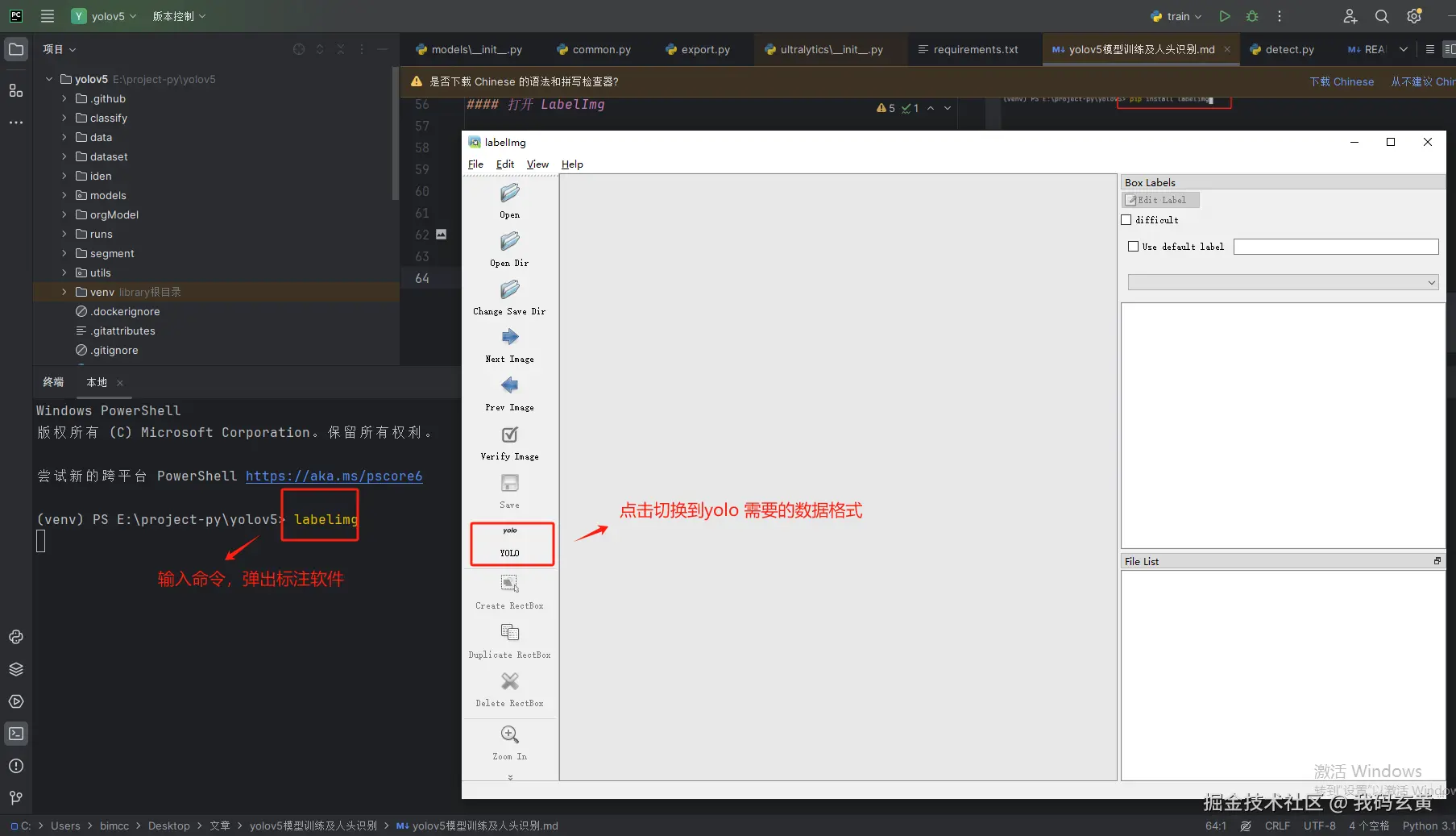
Task: Click the Open Dir icon in labelImg
Action: (x=509, y=242)
